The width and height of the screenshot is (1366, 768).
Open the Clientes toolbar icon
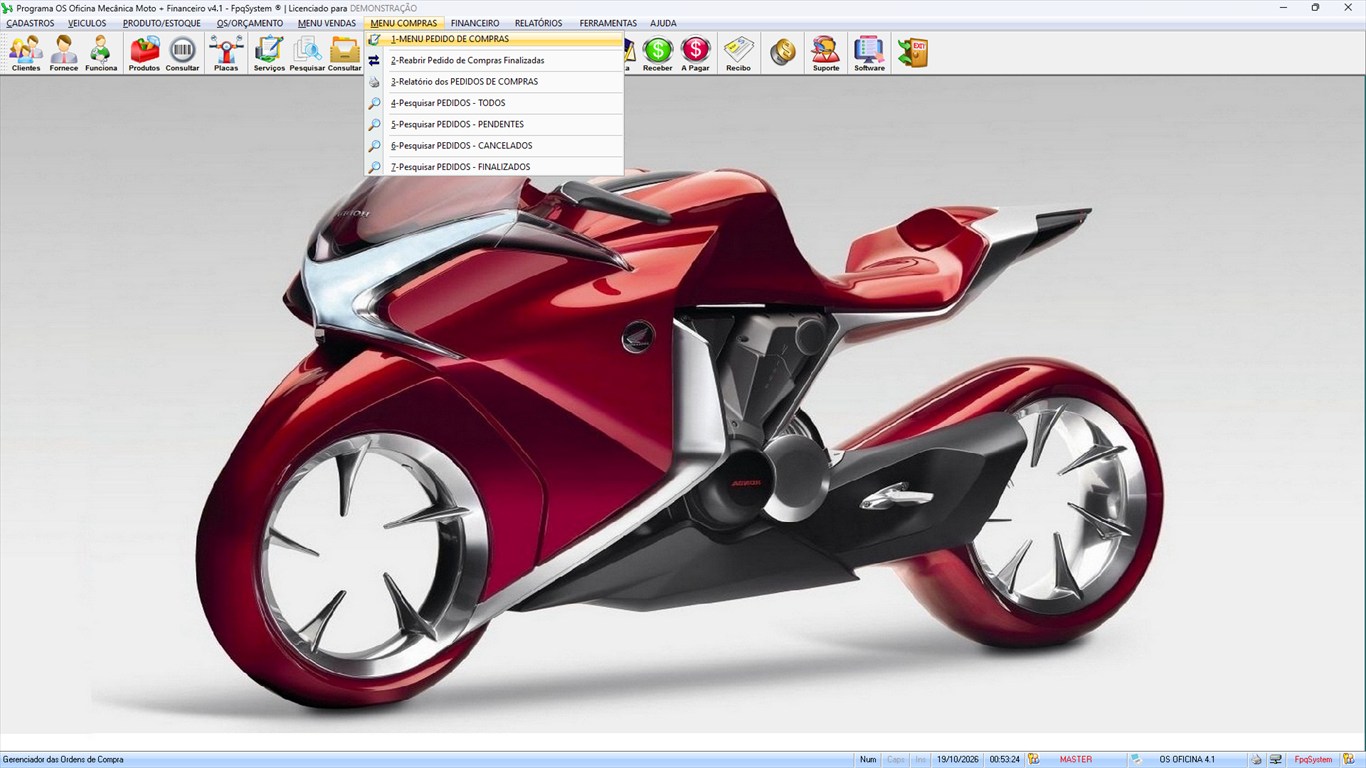(26, 53)
